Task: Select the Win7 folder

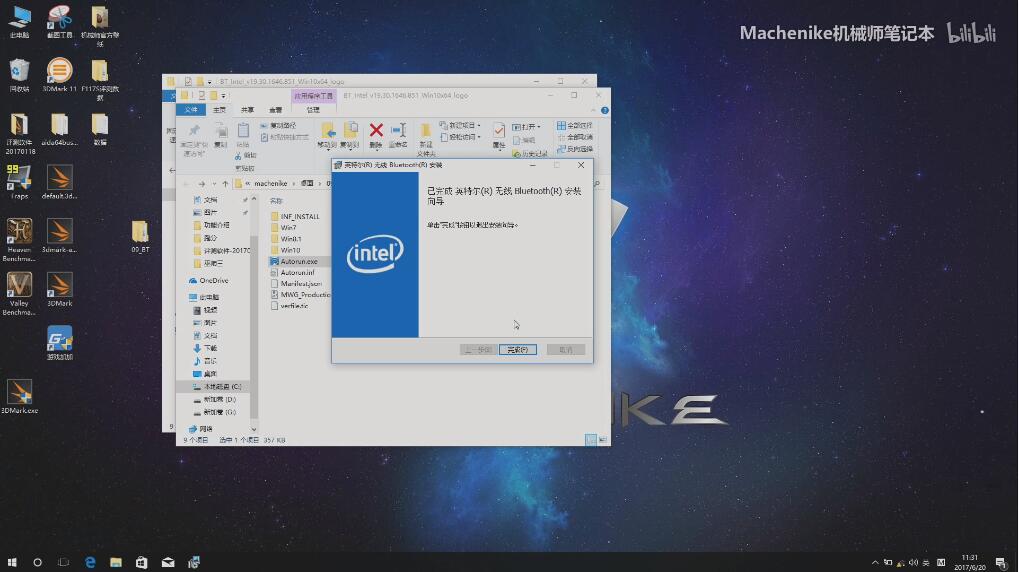Action: pos(283,228)
